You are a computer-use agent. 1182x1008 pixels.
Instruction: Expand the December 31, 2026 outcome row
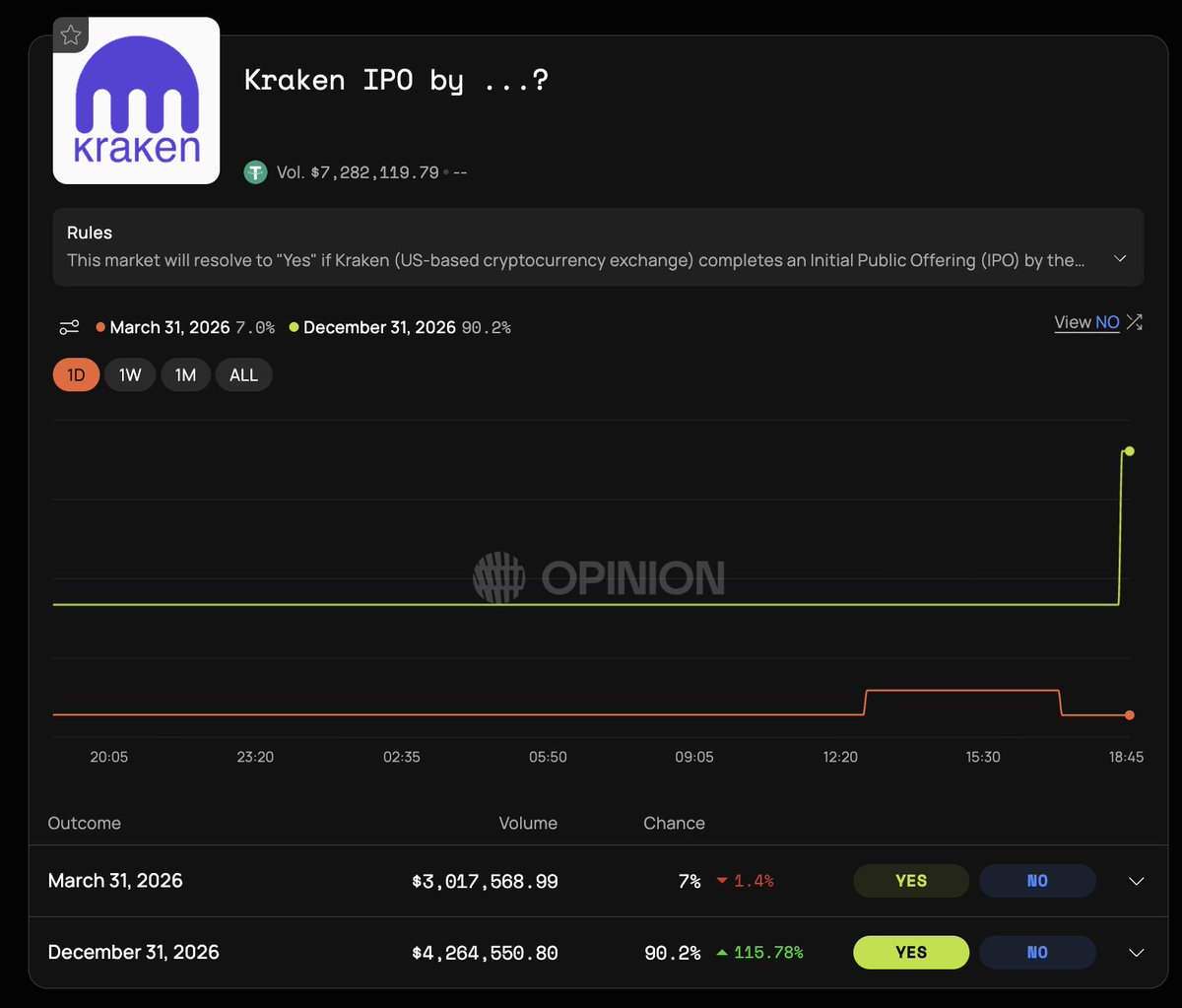(x=1137, y=953)
